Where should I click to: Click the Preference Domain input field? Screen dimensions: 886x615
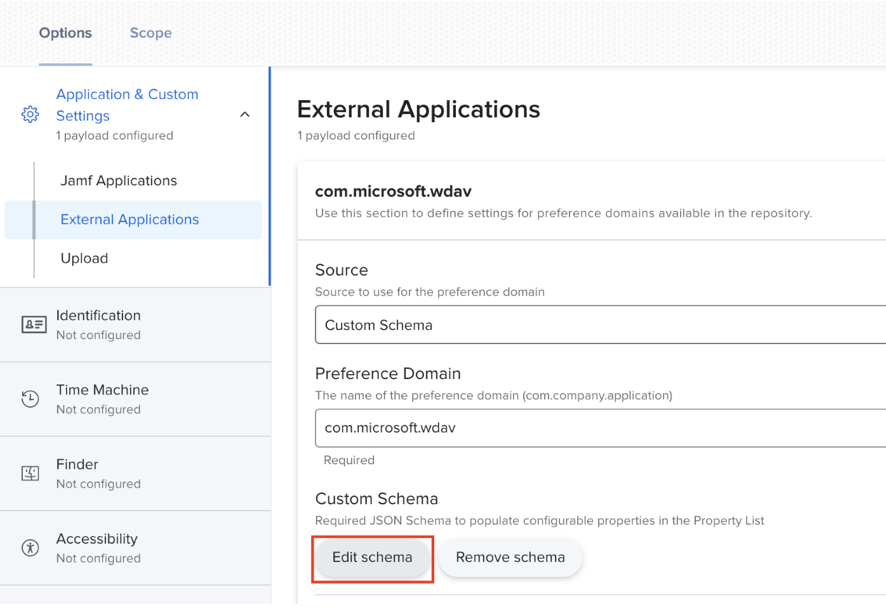pos(600,428)
